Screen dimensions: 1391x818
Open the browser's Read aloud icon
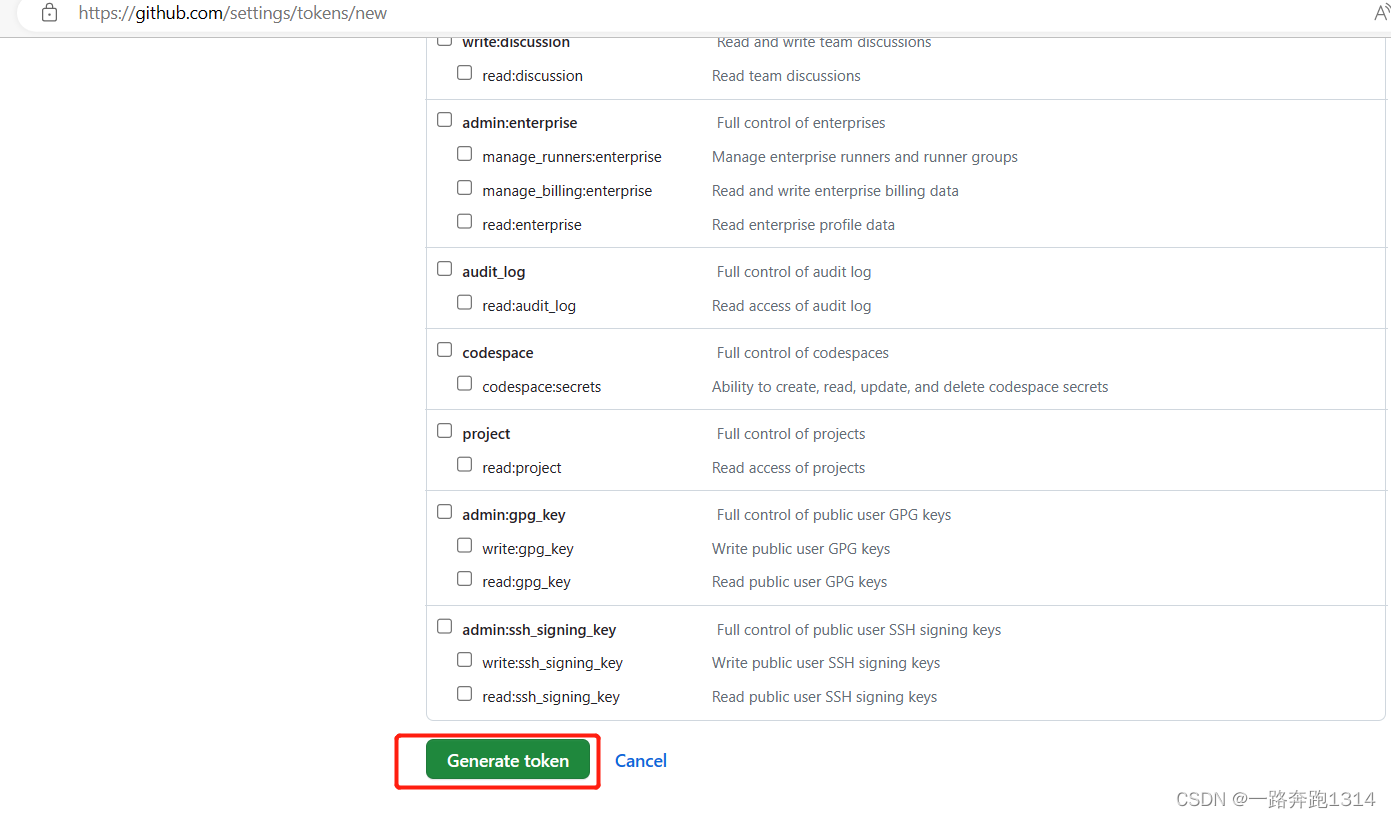click(1383, 14)
